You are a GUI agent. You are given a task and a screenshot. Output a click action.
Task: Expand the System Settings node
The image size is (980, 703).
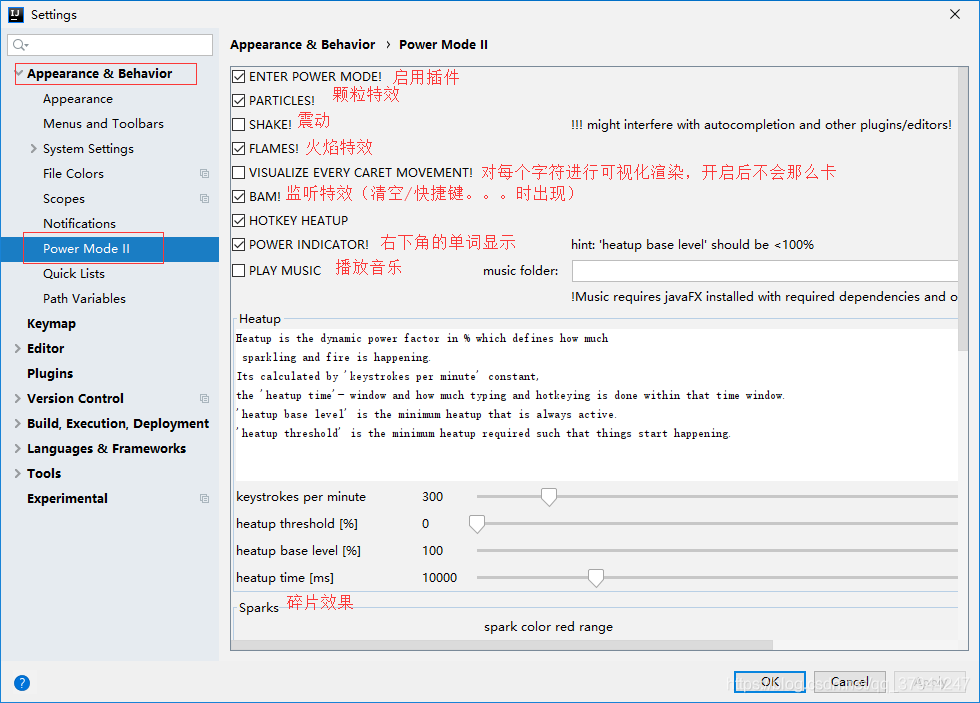pos(34,149)
